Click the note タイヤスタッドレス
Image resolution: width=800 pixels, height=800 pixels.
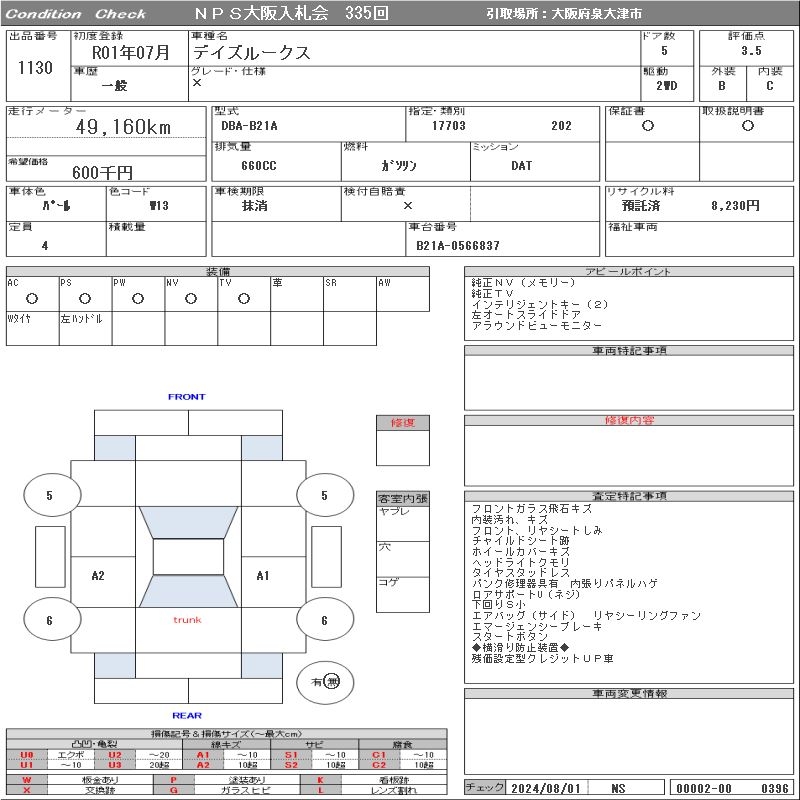520,573
